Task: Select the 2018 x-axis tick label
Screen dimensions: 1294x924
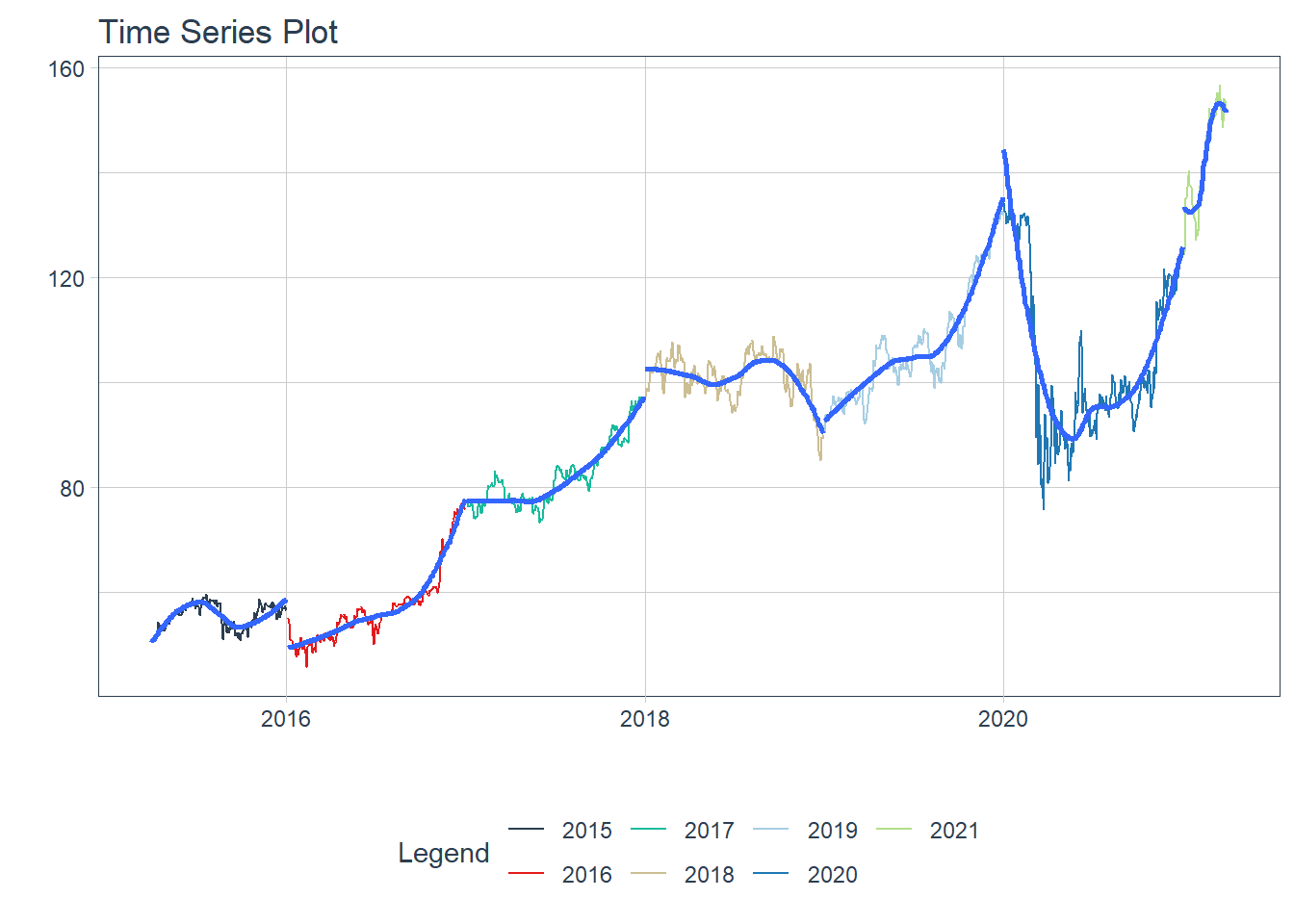Action: 645,719
